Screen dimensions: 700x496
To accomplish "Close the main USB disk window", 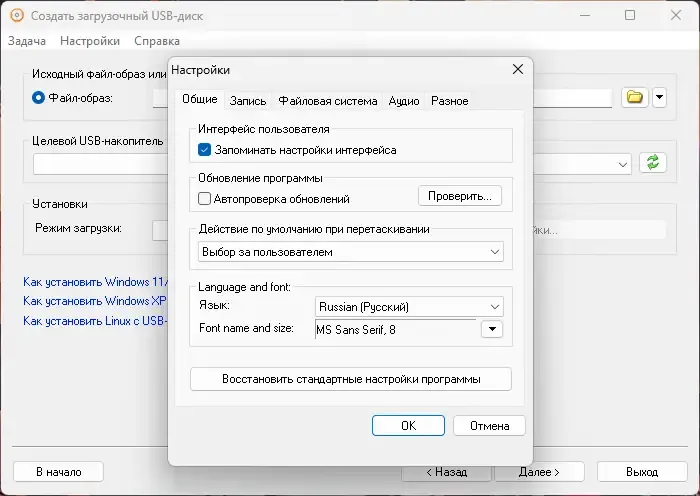I will click(x=676, y=15).
